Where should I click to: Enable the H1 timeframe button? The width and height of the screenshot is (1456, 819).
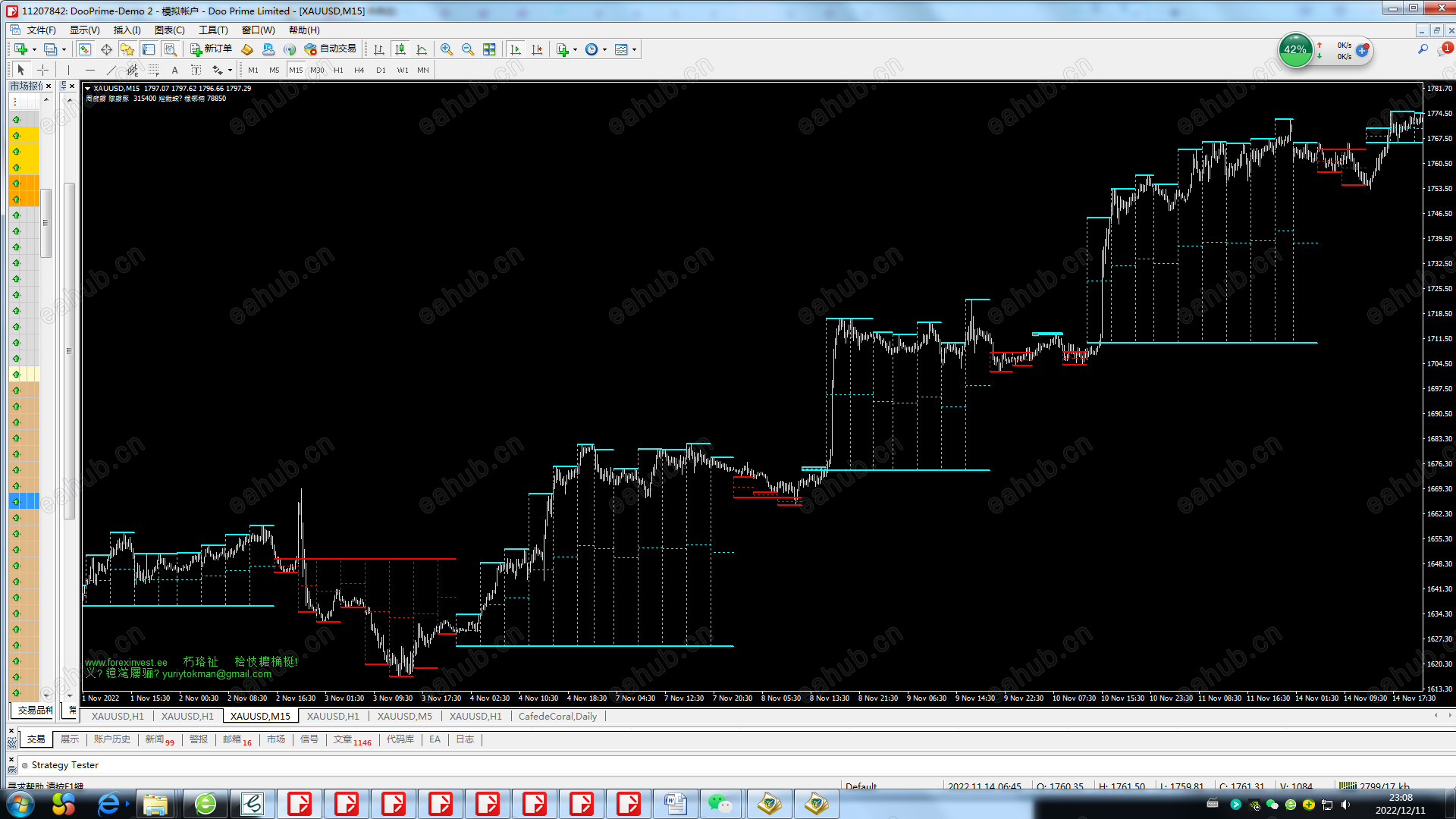click(338, 70)
